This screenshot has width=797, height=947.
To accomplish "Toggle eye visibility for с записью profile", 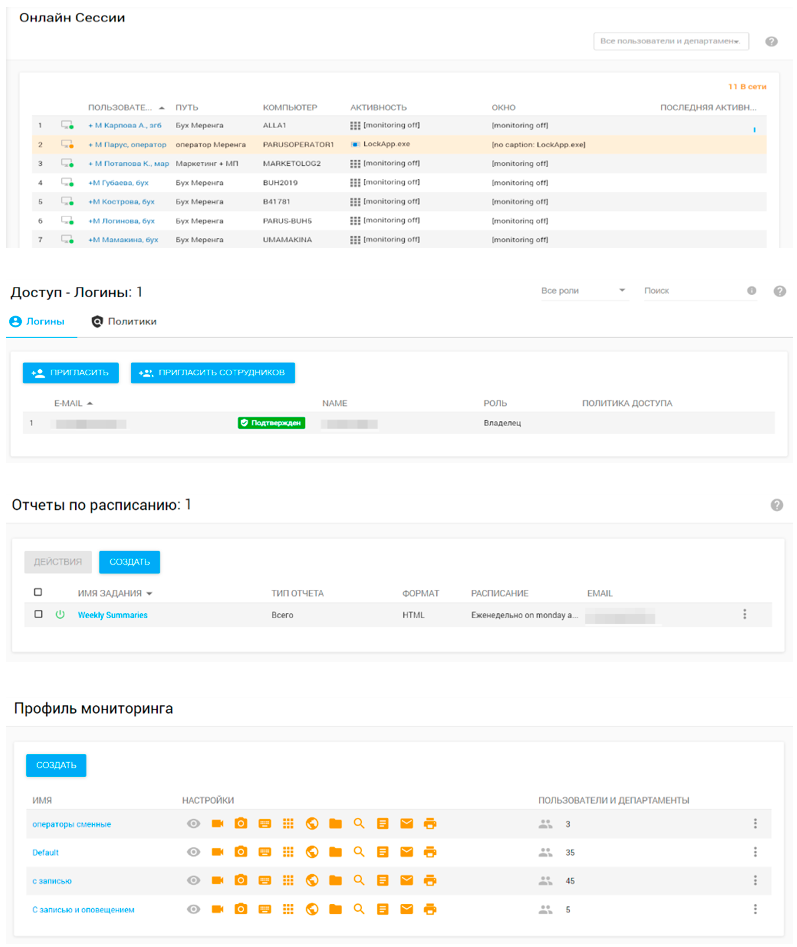I will [193, 880].
